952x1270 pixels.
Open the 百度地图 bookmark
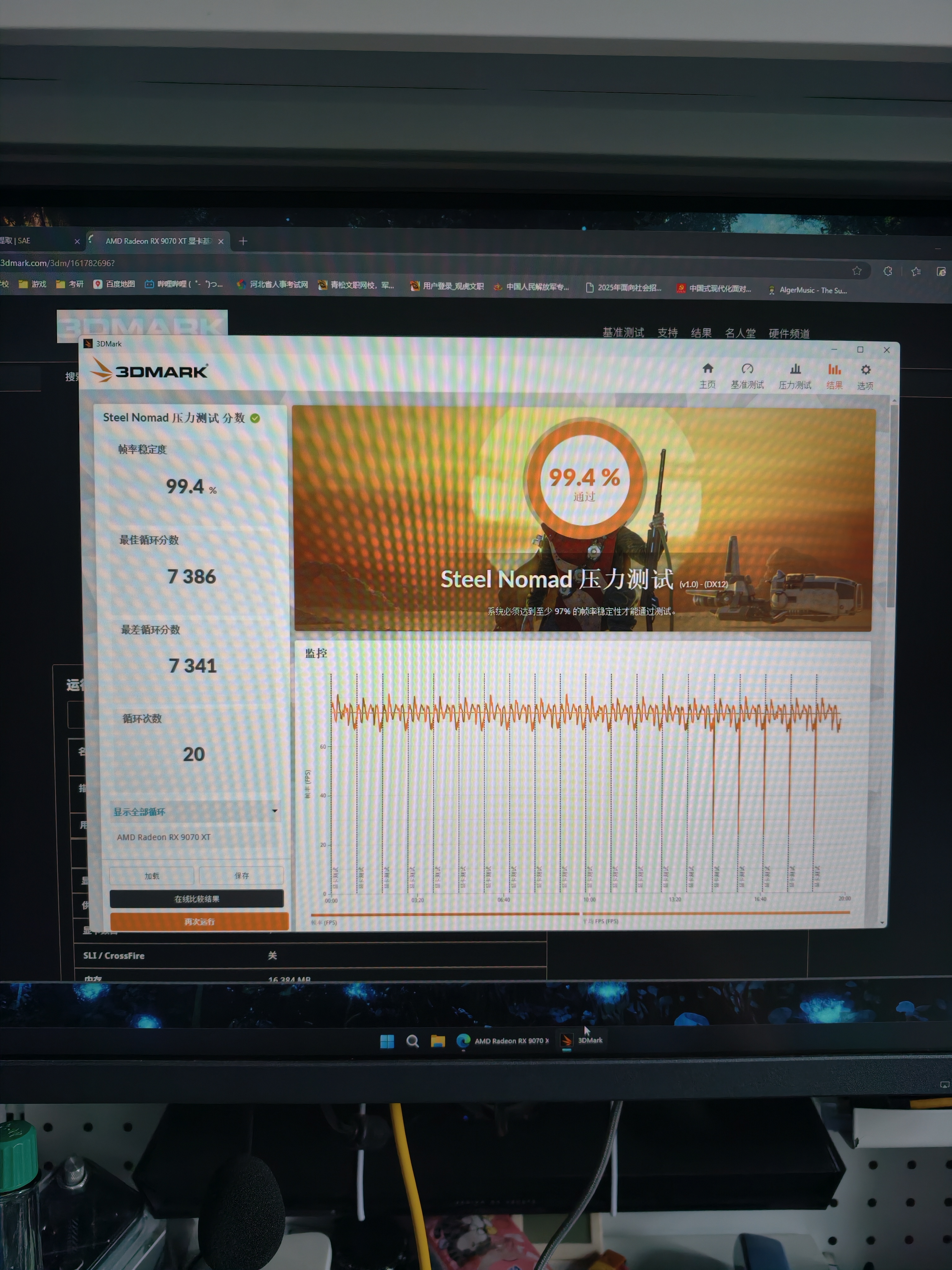114,284
